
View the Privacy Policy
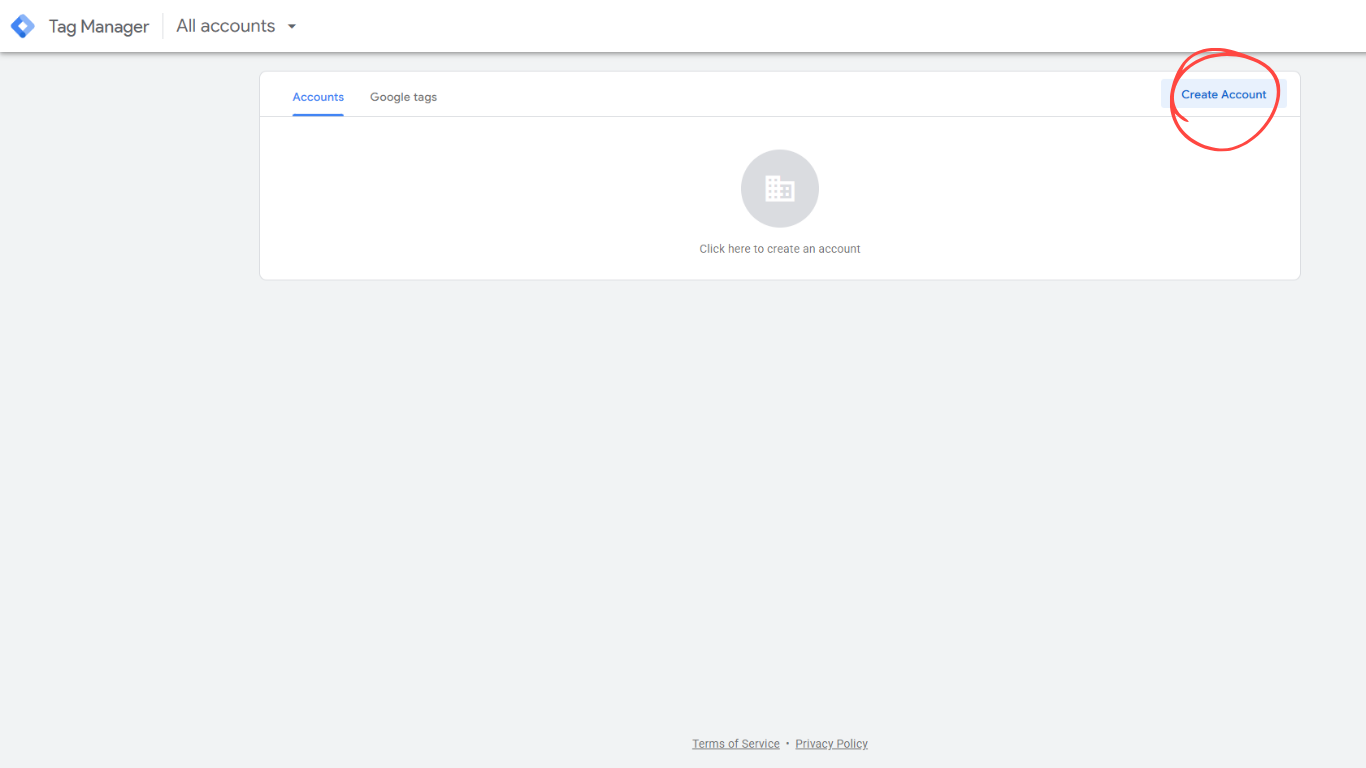831,743
